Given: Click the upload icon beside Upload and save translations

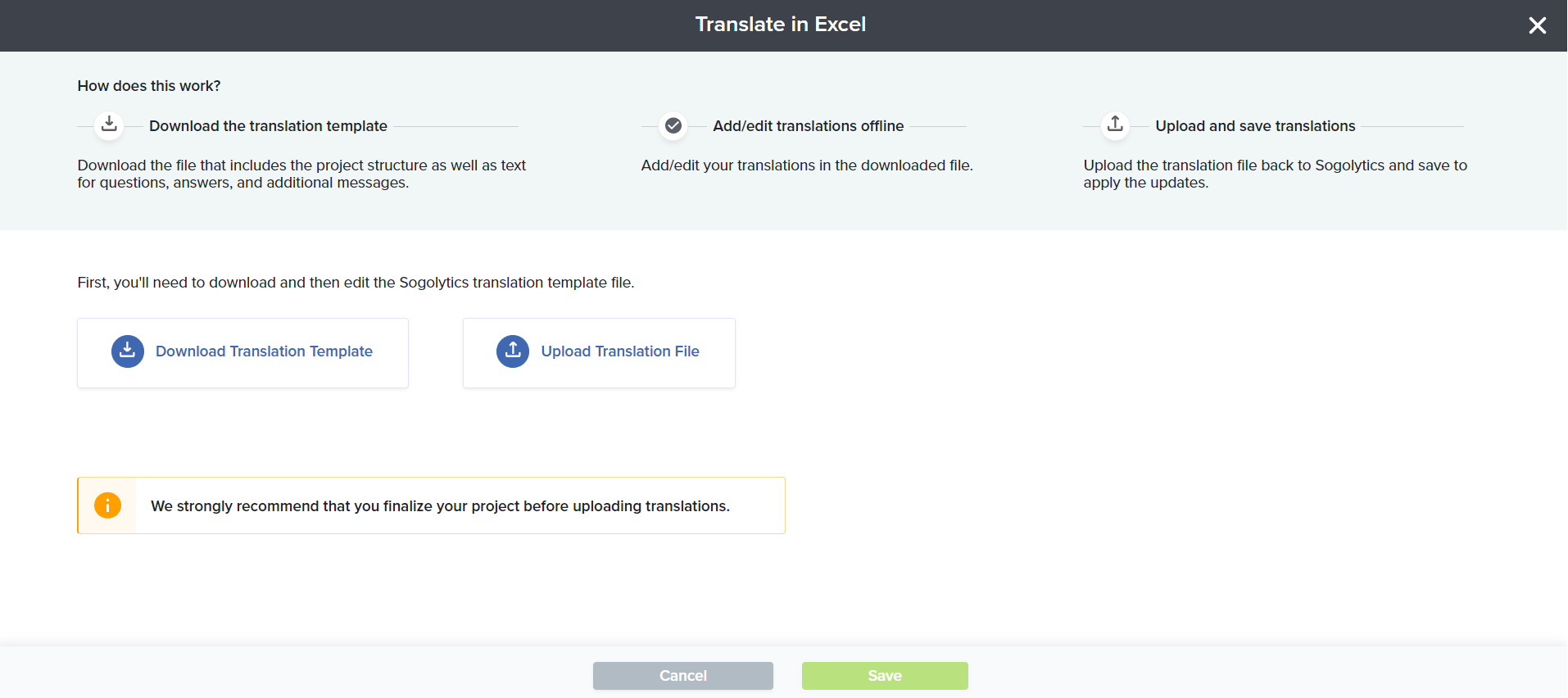Looking at the screenshot, I should pos(1114,124).
